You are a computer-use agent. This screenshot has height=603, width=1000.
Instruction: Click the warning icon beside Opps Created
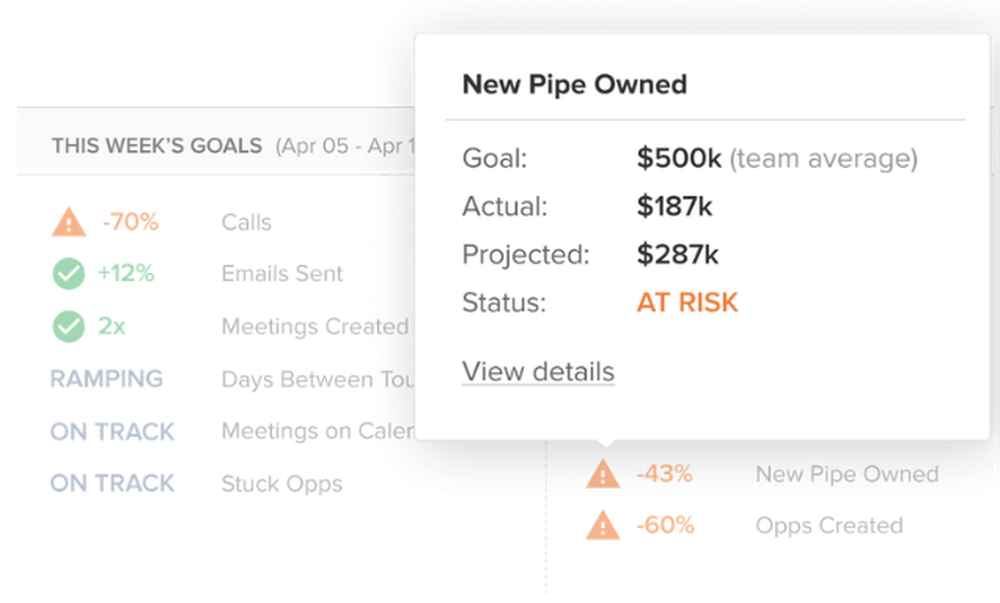coord(603,525)
